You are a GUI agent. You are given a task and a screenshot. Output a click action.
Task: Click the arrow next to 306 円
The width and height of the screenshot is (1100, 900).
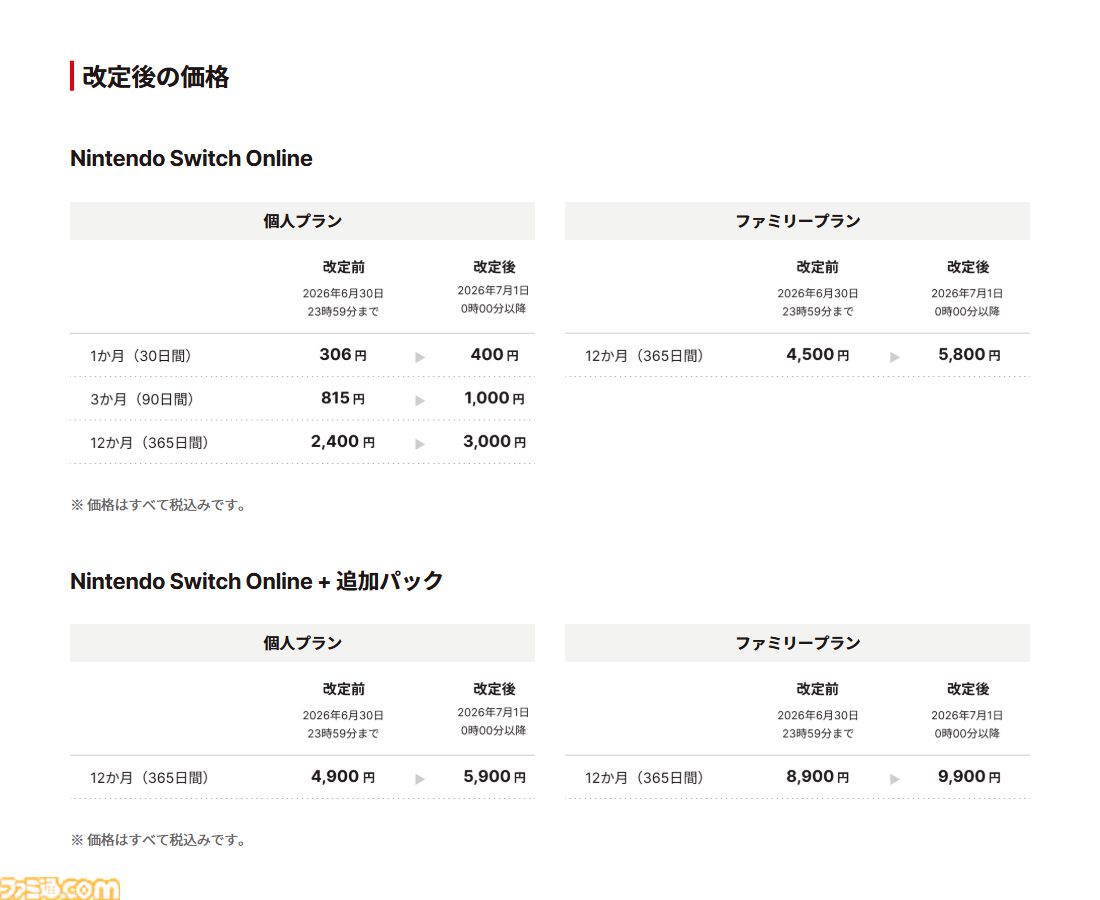click(x=420, y=357)
